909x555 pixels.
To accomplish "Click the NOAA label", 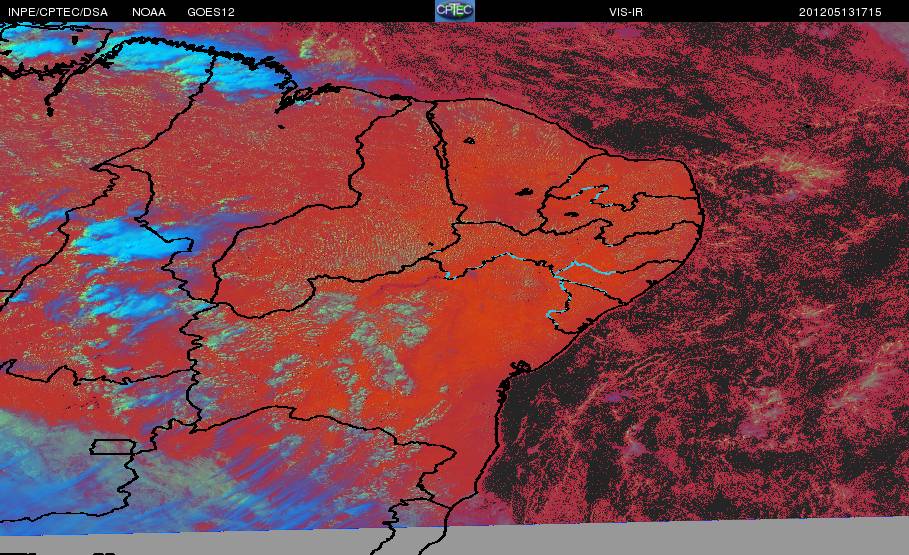I will (x=149, y=12).
